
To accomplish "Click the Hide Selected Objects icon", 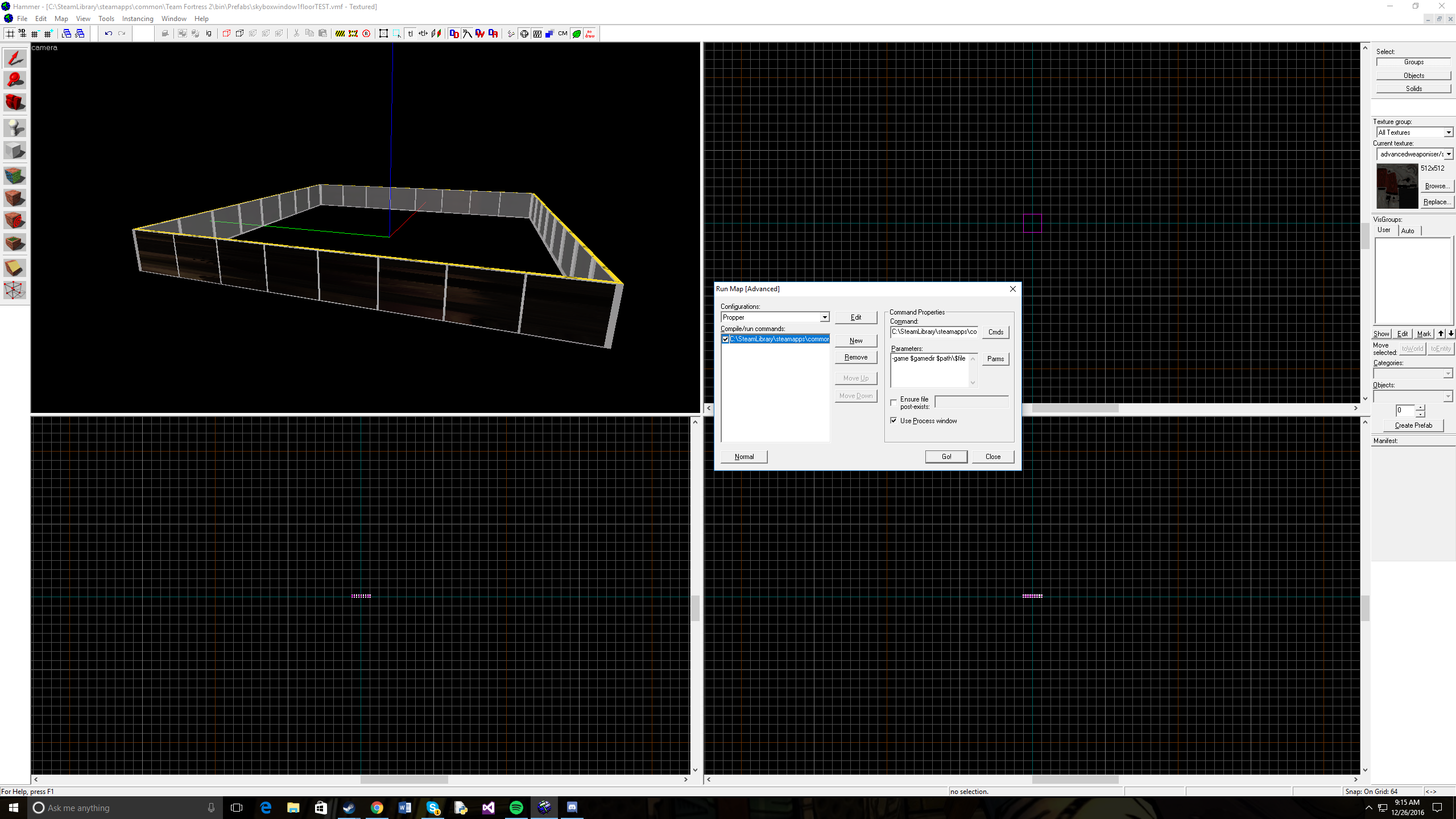I will coord(226,34).
